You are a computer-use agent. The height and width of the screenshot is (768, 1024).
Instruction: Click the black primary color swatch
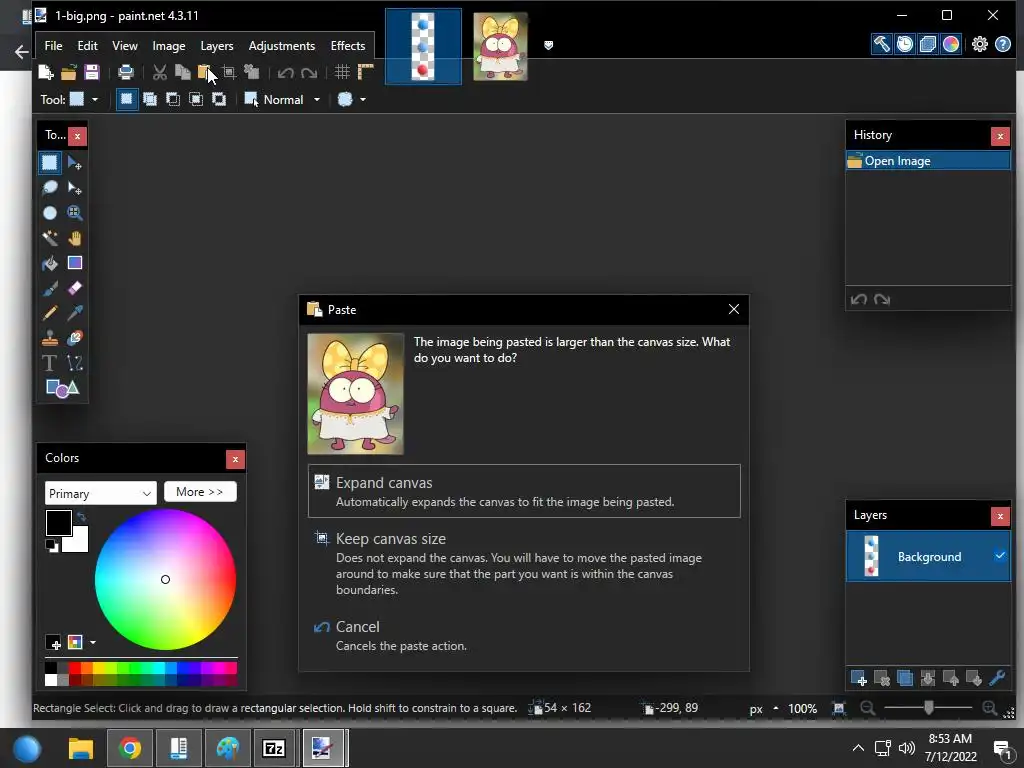coord(58,522)
